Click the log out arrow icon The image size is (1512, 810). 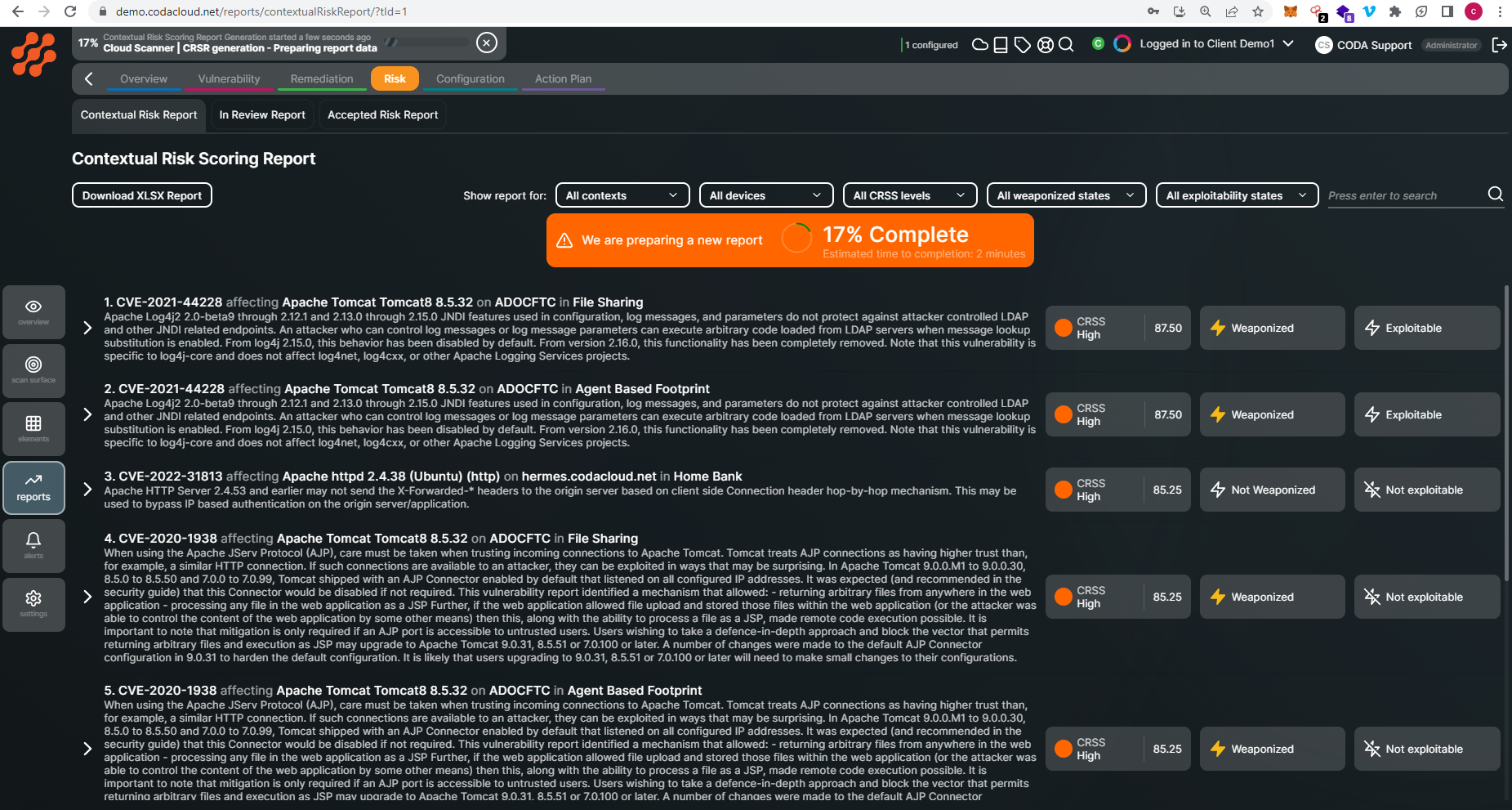pos(1499,45)
